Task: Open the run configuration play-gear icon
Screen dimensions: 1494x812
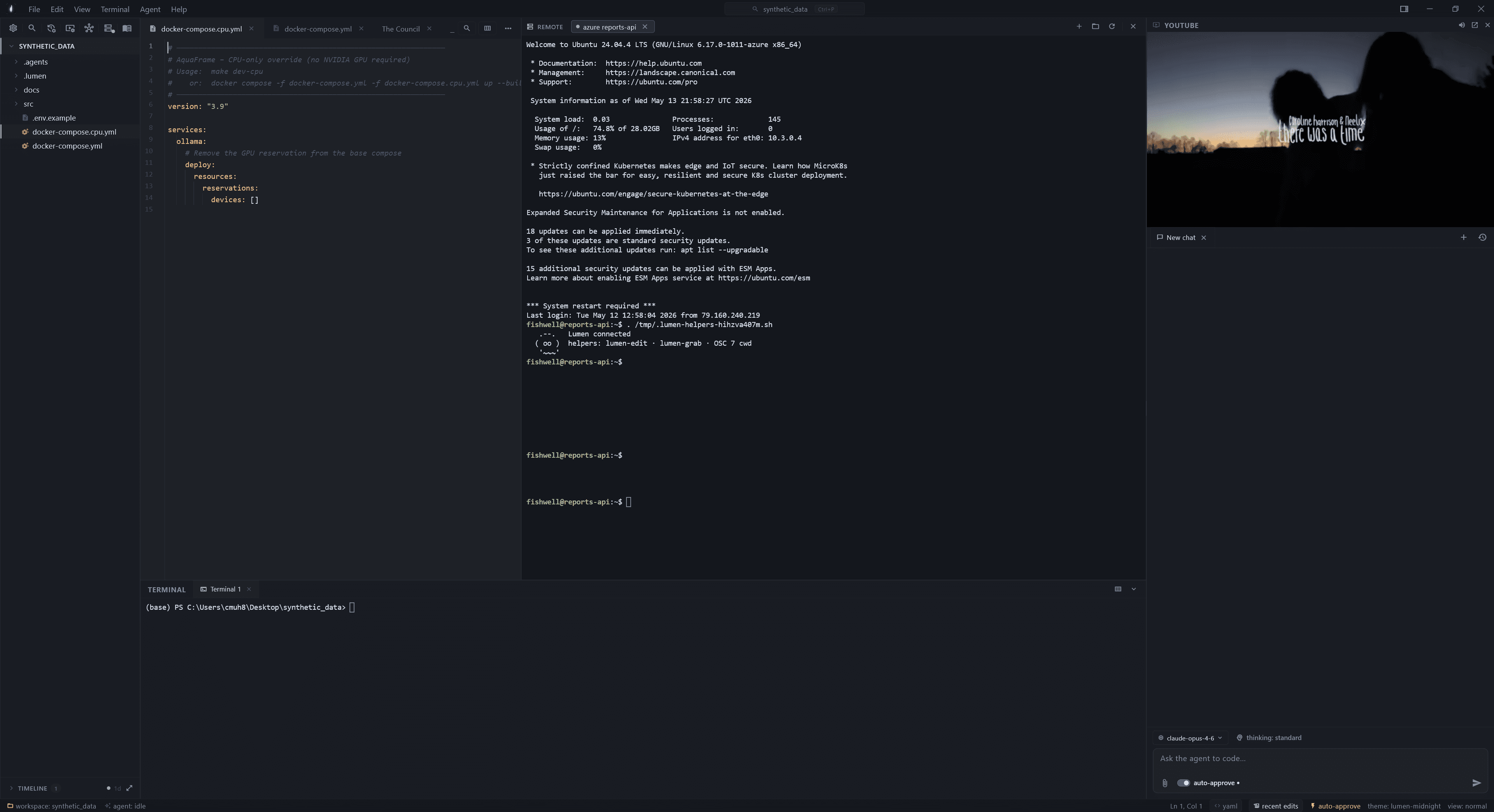Action: [70, 28]
